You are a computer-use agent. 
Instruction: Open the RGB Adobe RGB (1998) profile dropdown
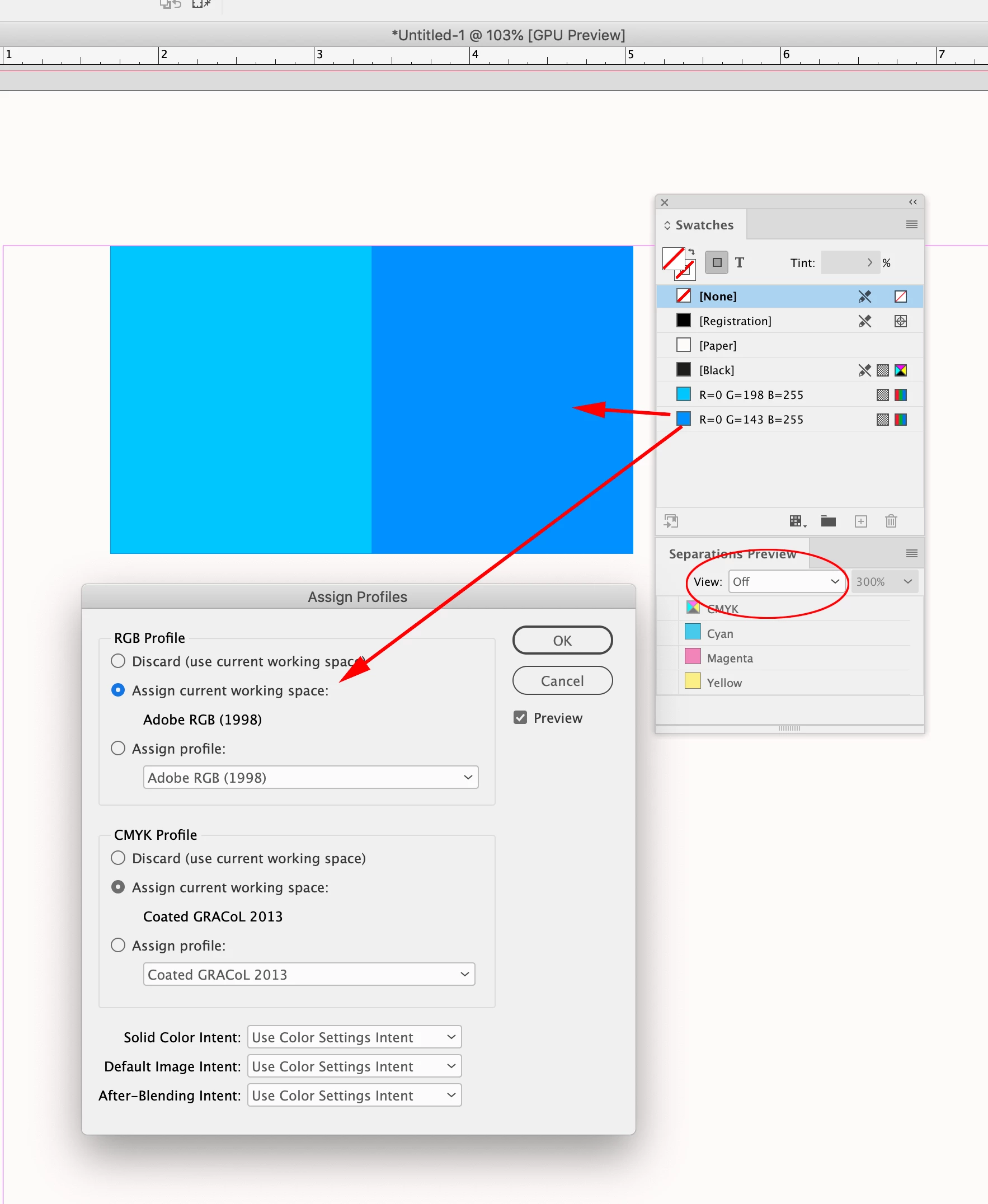tap(310, 777)
